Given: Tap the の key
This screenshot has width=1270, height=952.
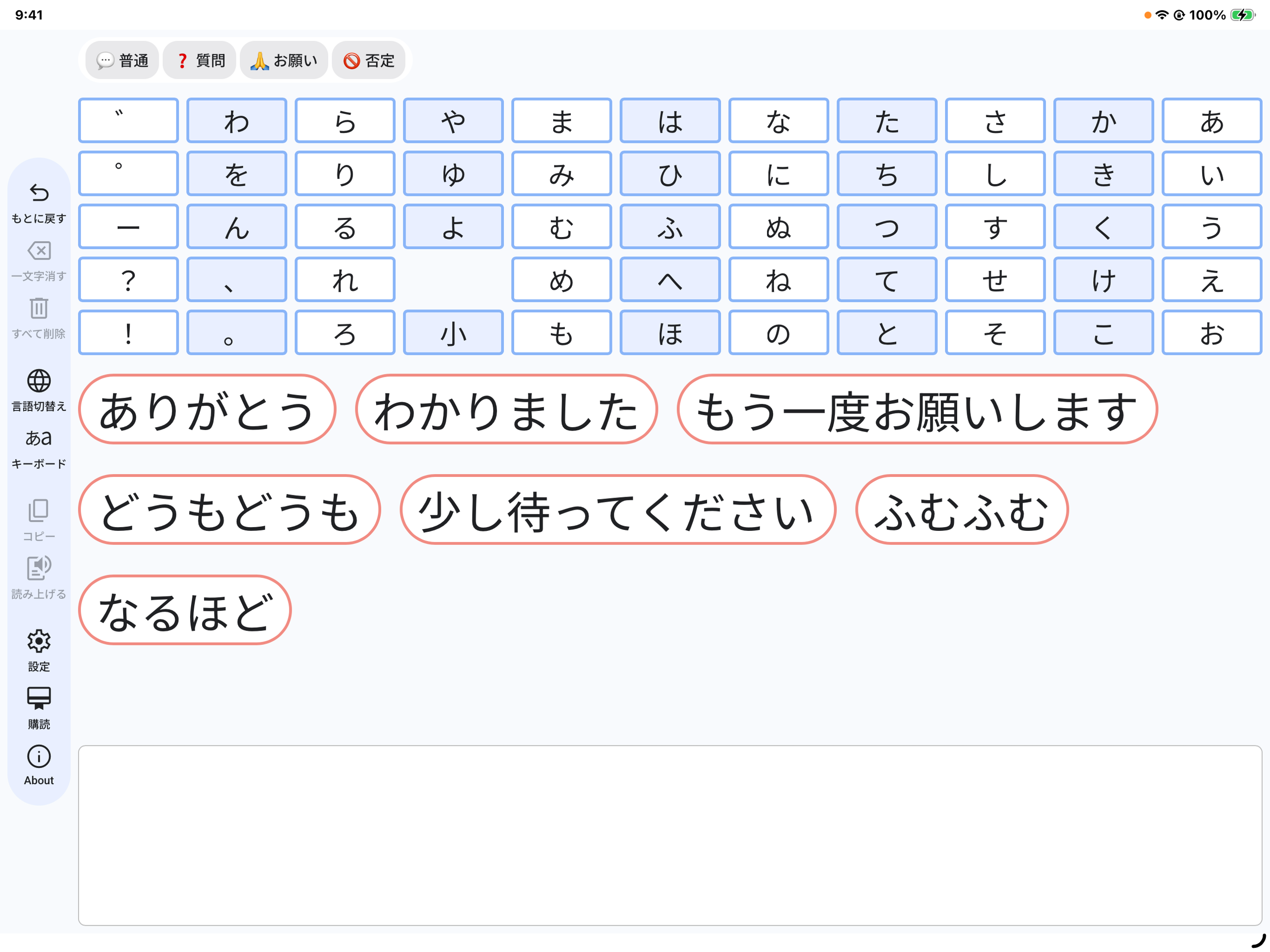Looking at the screenshot, I should click(779, 333).
